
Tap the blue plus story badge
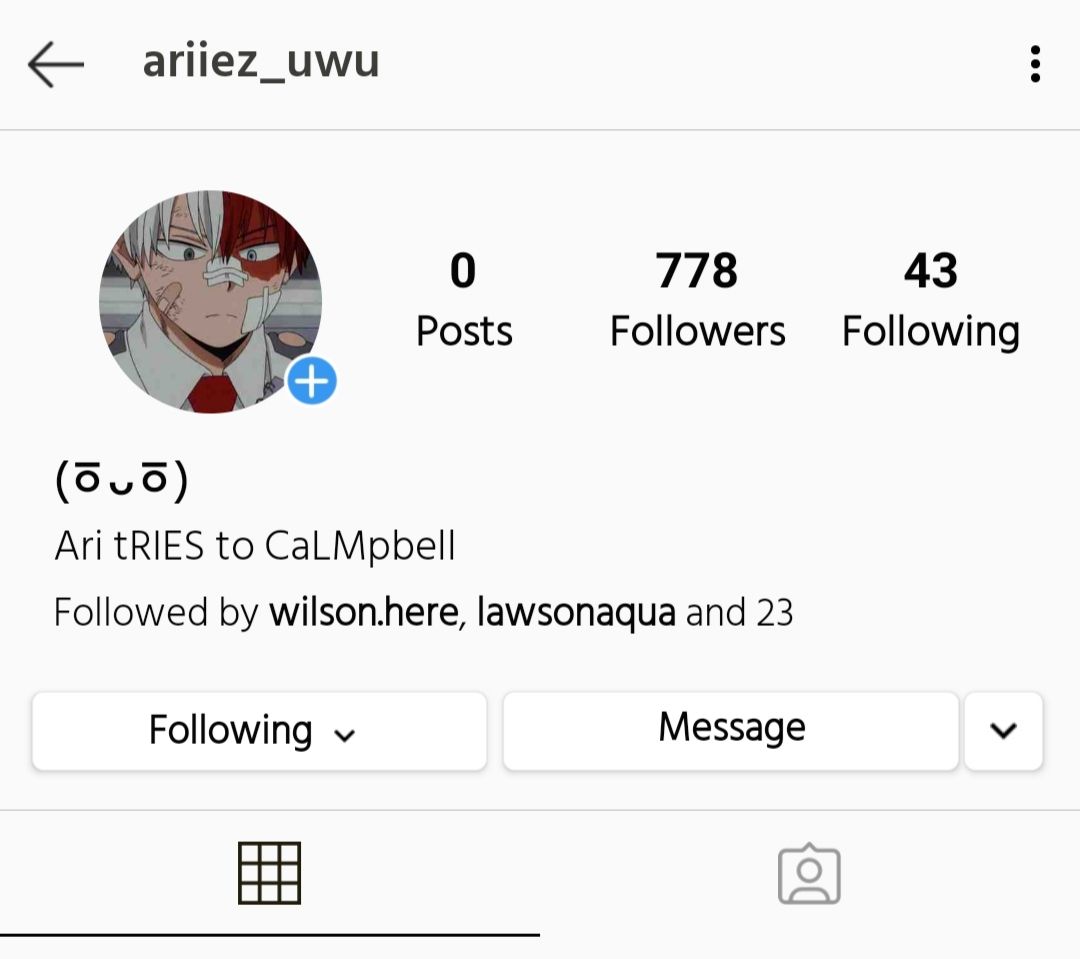[311, 381]
